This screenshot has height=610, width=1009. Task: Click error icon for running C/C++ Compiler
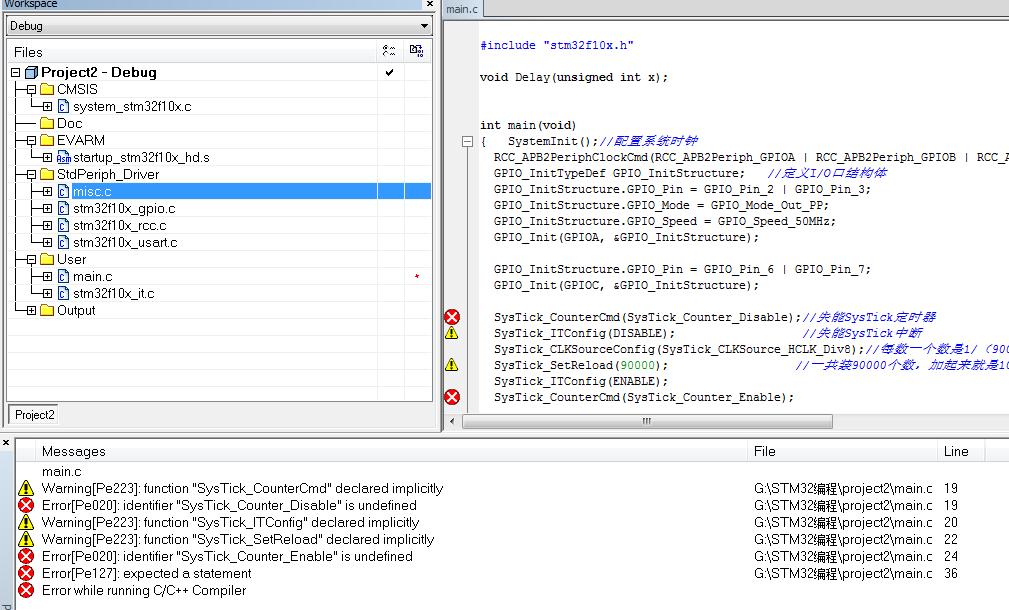pyautogui.click(x=26, y=590)
